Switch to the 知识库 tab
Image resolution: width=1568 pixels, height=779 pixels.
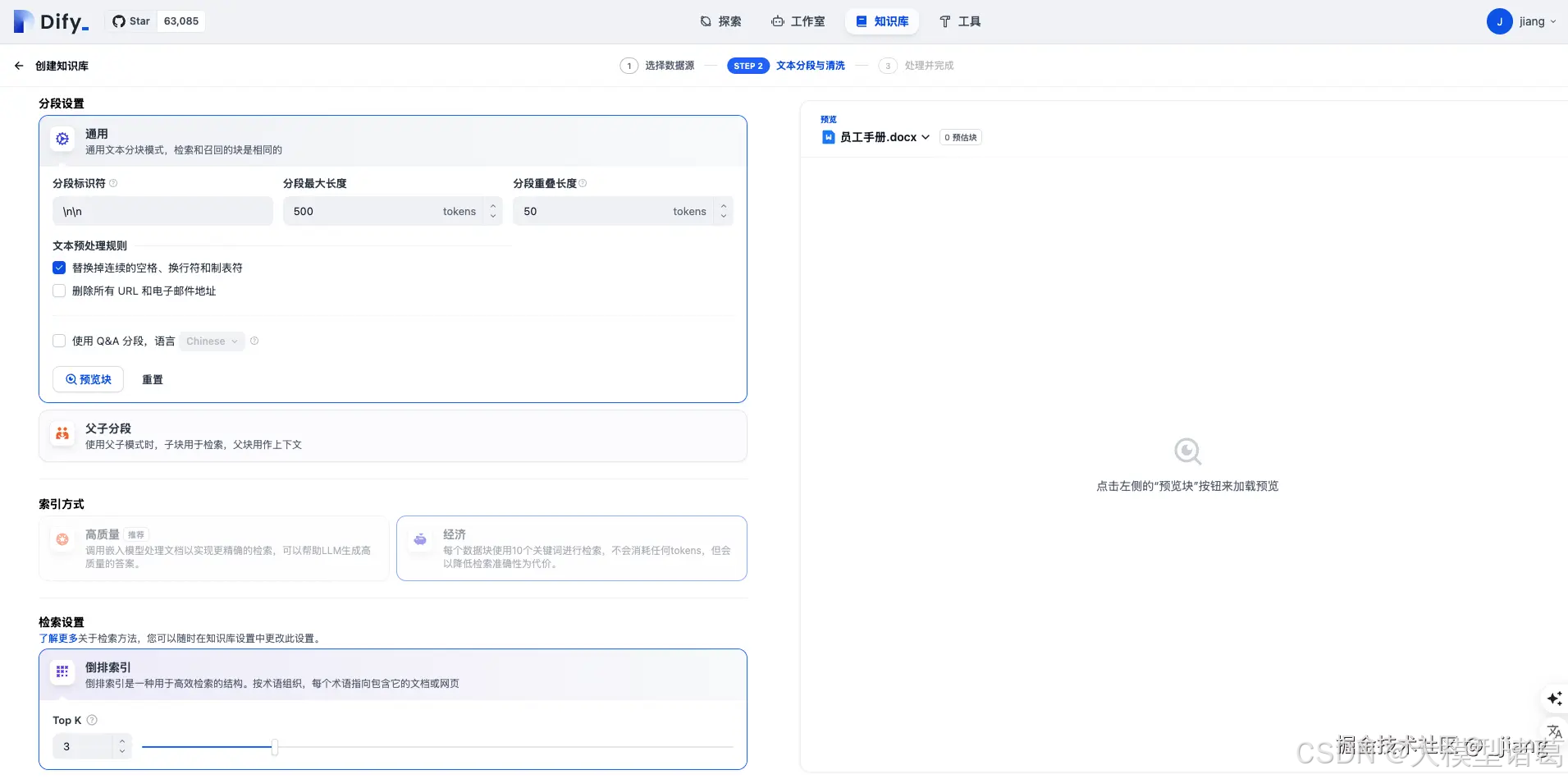[882, 21]
